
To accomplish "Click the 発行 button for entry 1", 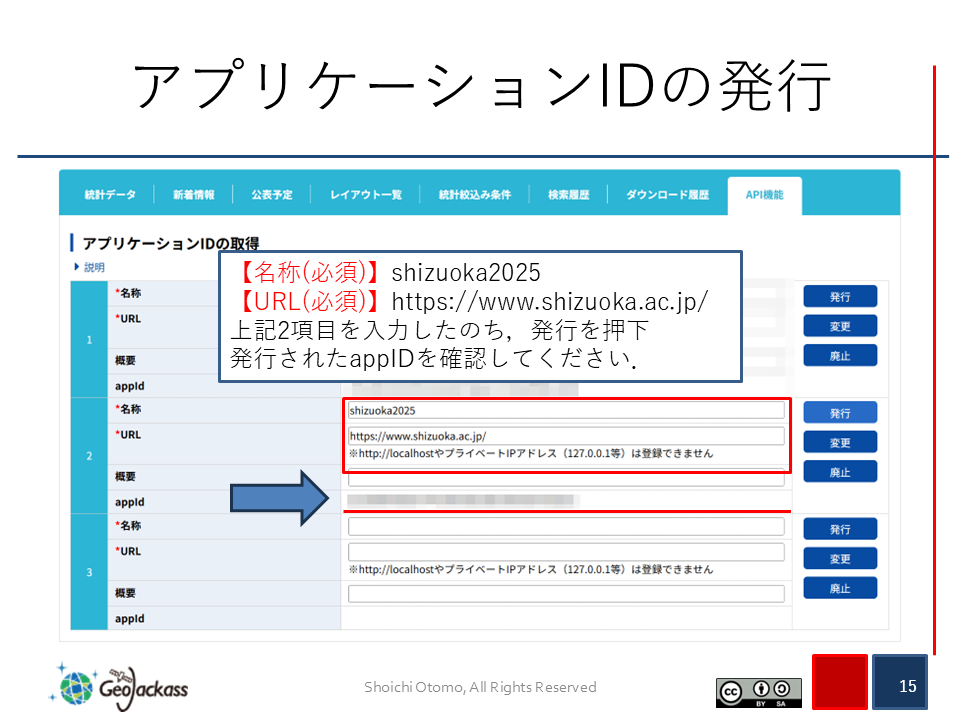I will pos(840,297).
